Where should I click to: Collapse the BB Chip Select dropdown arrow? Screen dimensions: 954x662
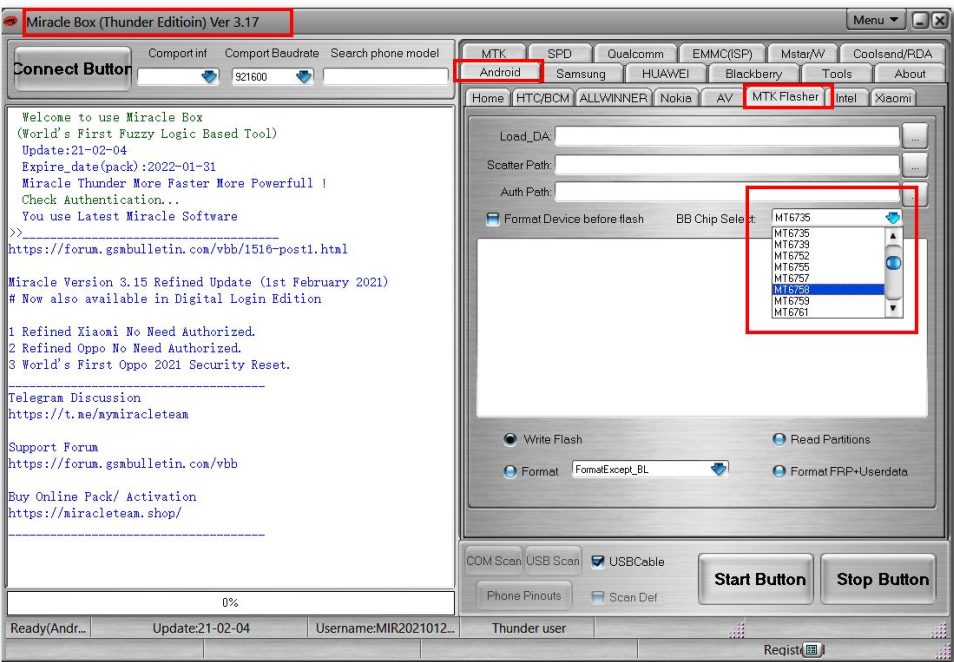pos(893,218)
